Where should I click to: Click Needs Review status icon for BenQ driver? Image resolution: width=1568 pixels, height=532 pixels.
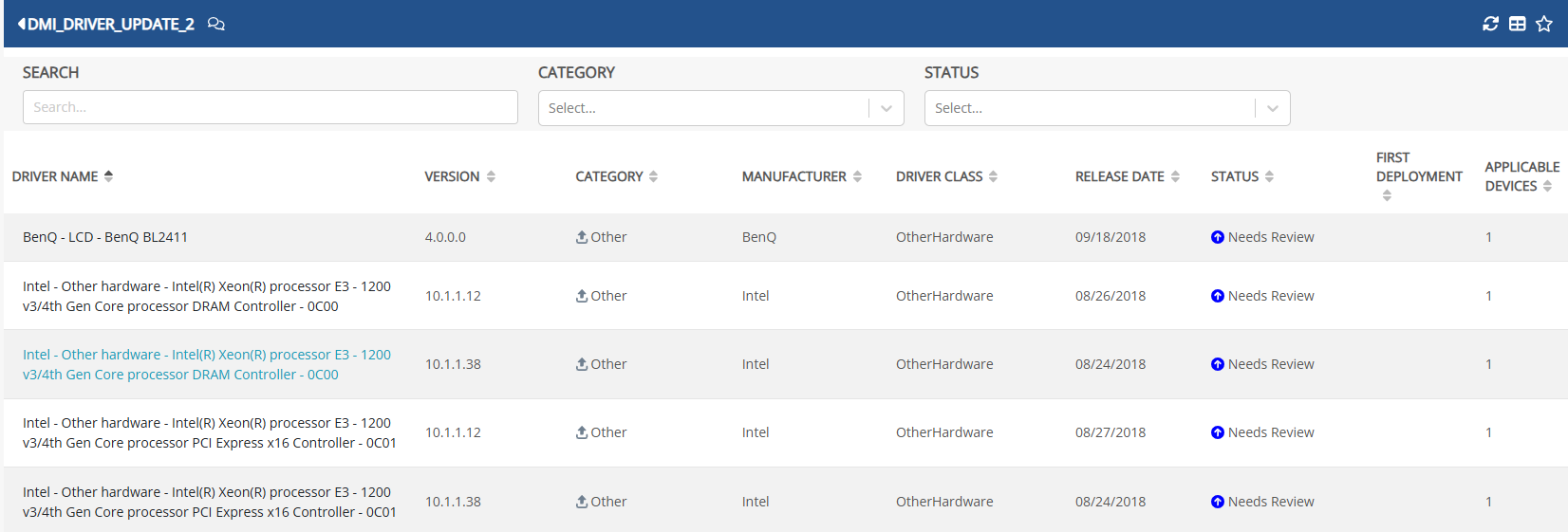tap(1218, 237)
